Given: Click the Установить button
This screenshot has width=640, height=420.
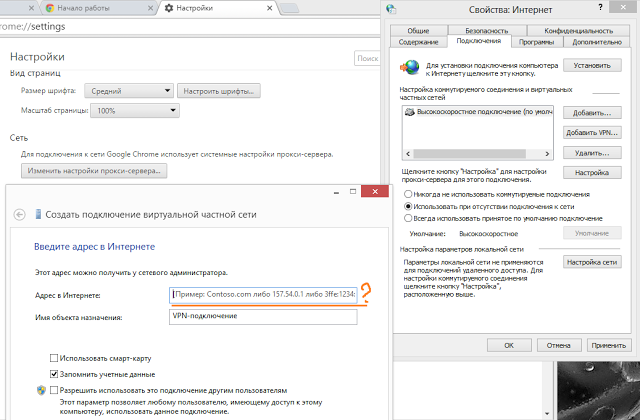Looking at the screenshot, I should 592,65.
